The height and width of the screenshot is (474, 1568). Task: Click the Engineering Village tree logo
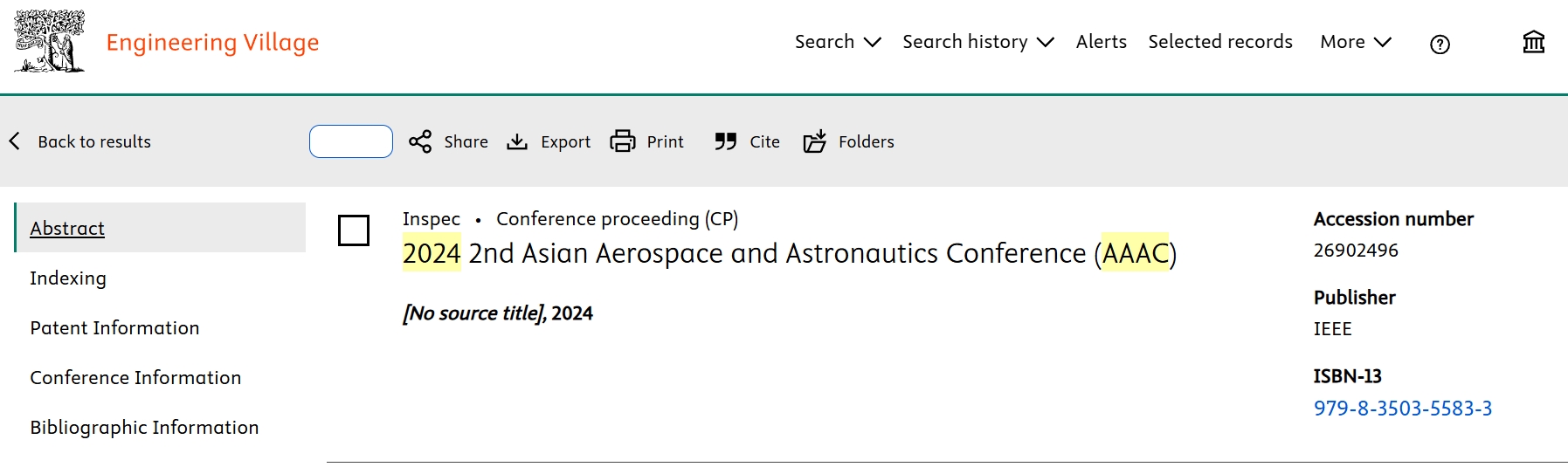click(x=50, y=41)
